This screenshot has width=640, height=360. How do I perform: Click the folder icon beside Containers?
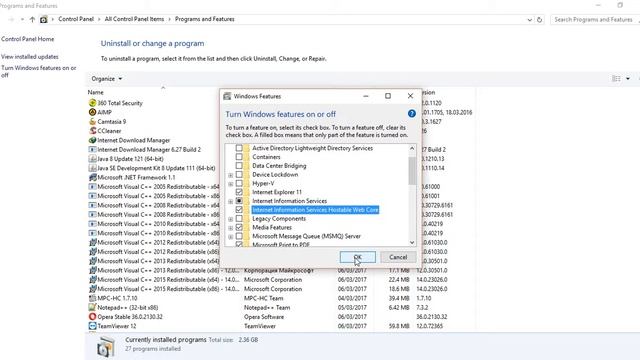pos(247,157)
